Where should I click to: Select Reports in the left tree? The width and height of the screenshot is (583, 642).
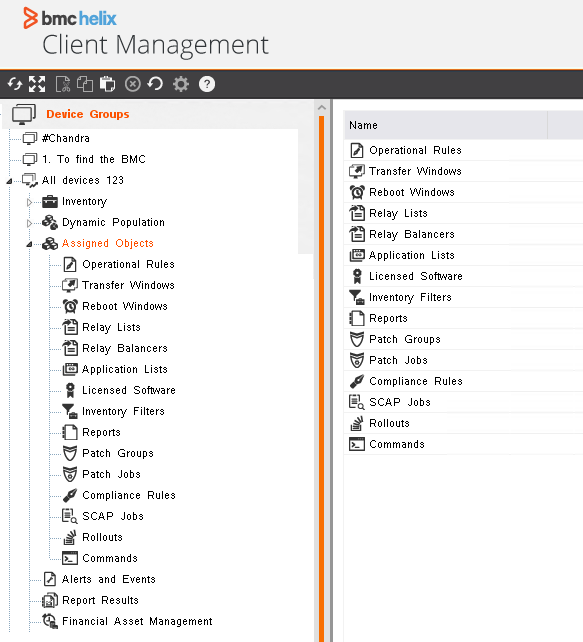pos(101,432)
